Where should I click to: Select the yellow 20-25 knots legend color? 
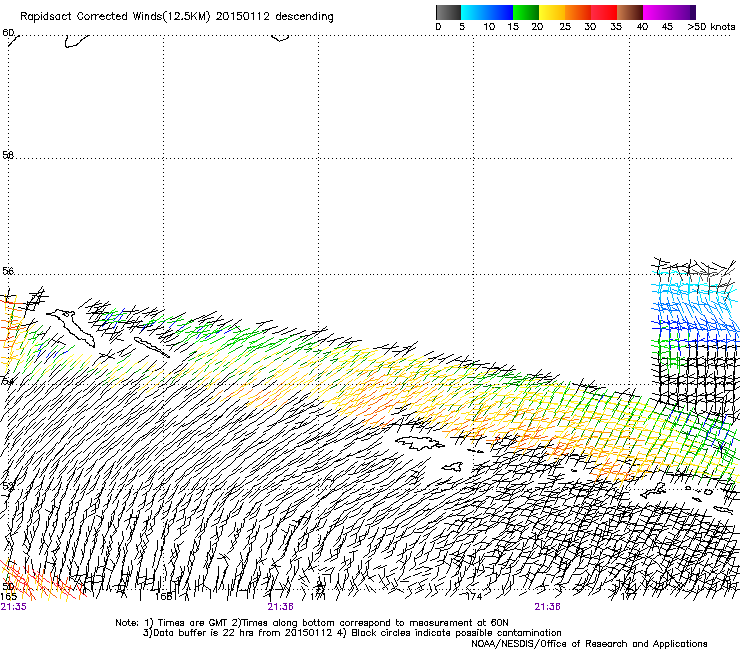click(552, 12)
